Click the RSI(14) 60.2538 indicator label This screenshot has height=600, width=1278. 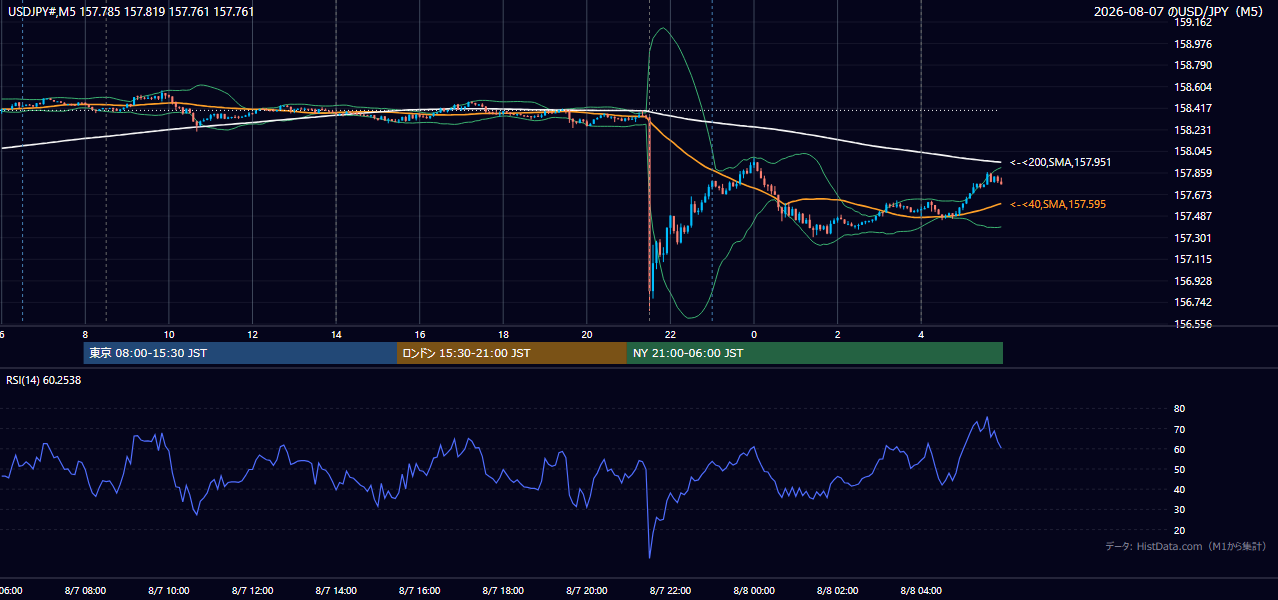[x=43, y=380]
